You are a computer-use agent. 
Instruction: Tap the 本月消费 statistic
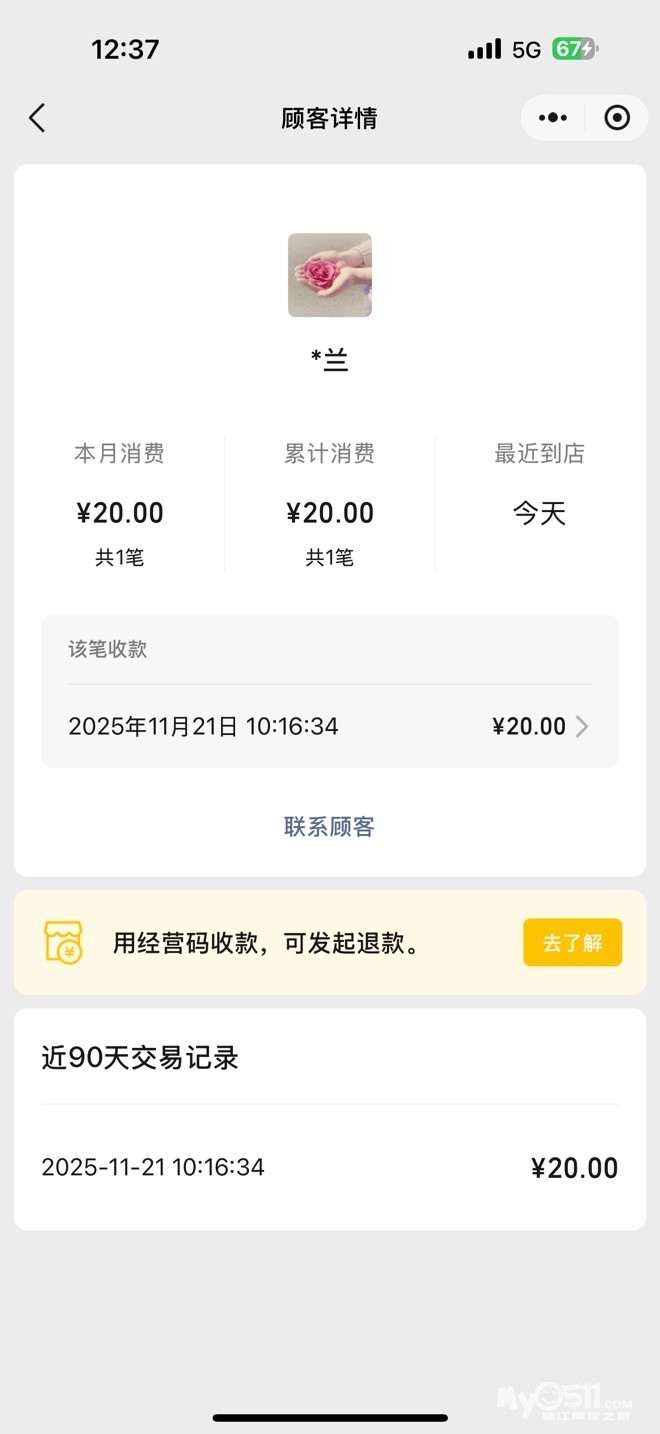point(120,503)
